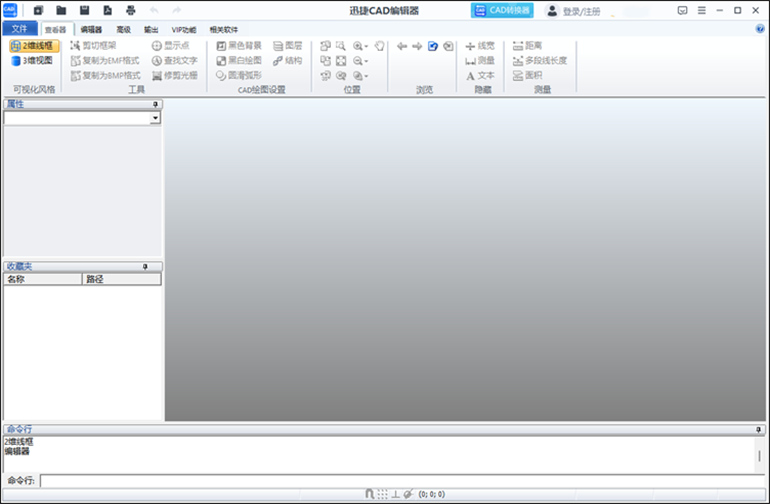The width and height of the screenshot is (770, 504).
Task: Open 查找文字 find text tool
Action: (x=175, y=60)
